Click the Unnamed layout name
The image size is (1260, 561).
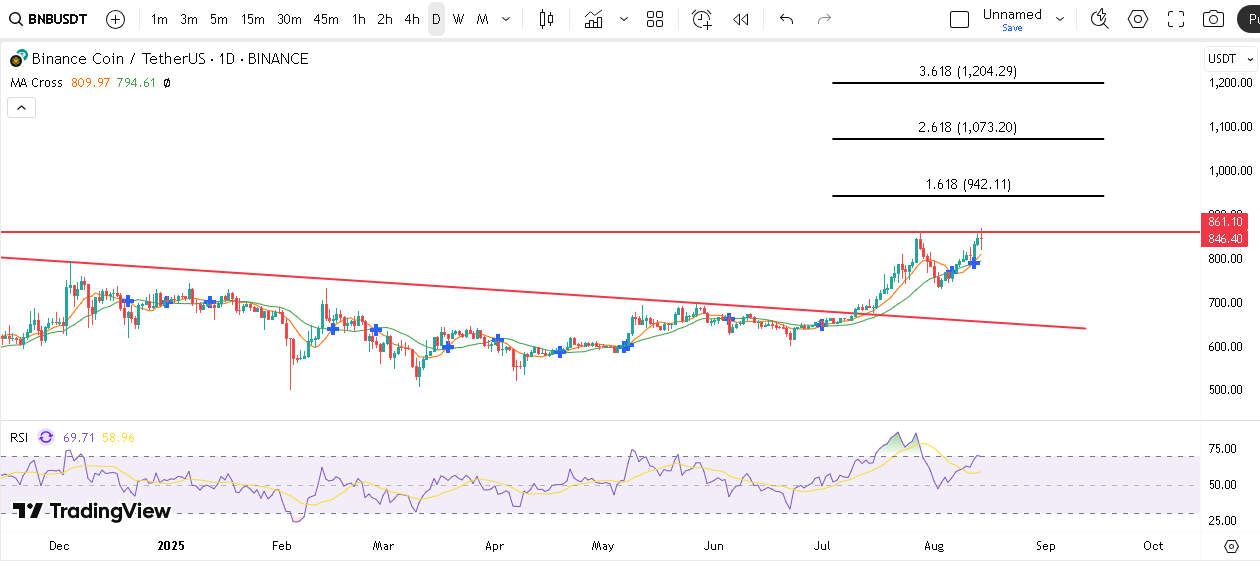pos(1012,14)
